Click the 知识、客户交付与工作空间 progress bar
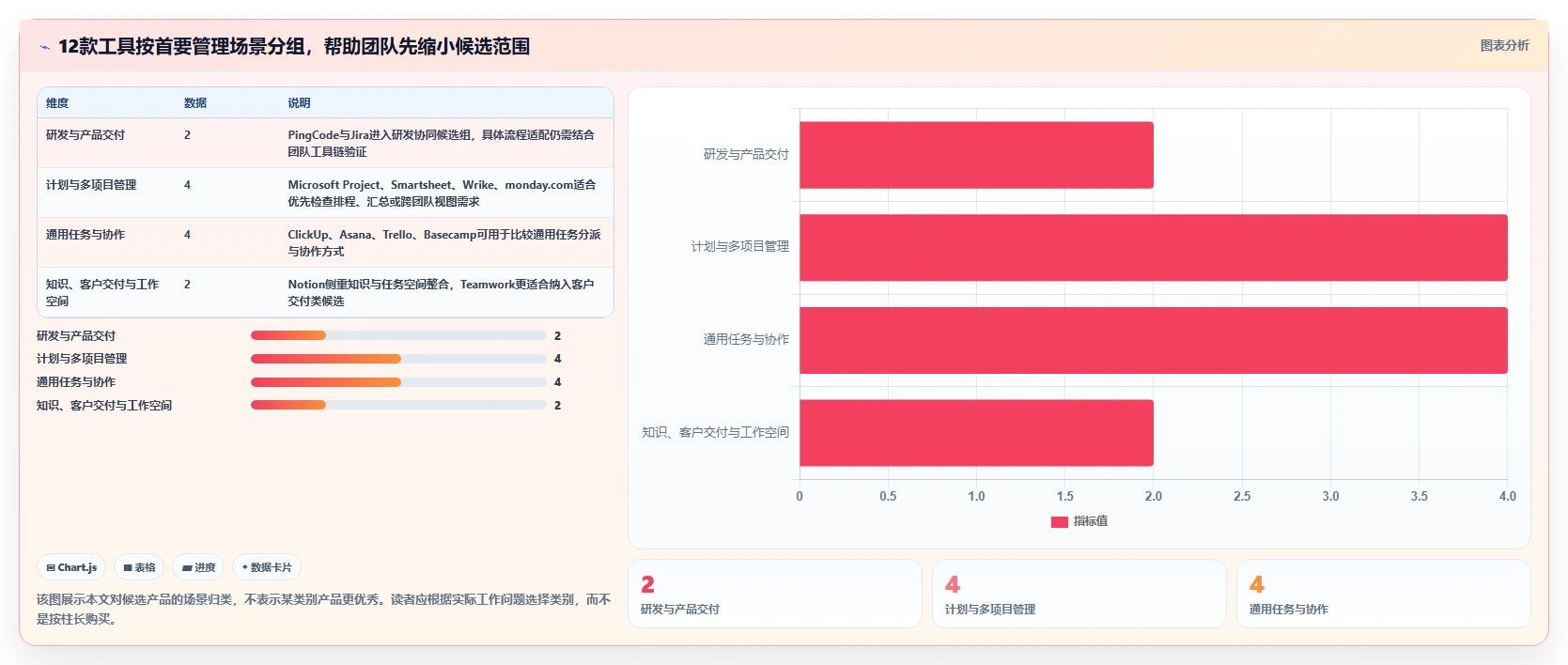The height and width of the screenshot is (665, 1568). [398, 406]
